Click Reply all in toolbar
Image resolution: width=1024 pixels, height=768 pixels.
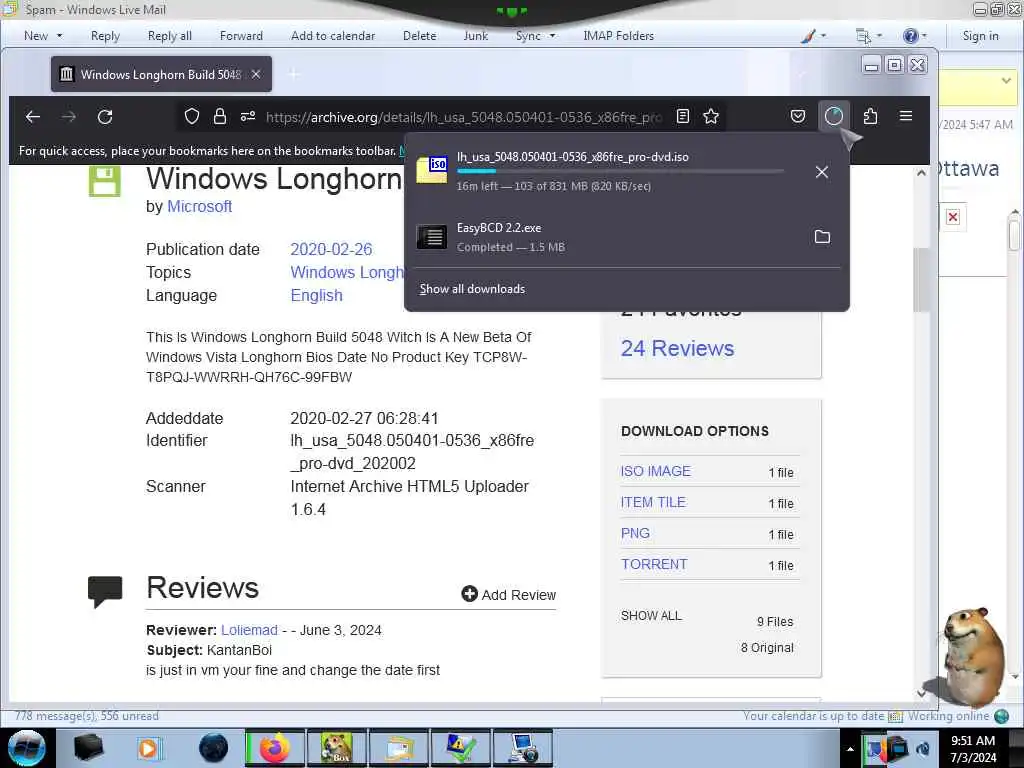[x=170, y=36]
